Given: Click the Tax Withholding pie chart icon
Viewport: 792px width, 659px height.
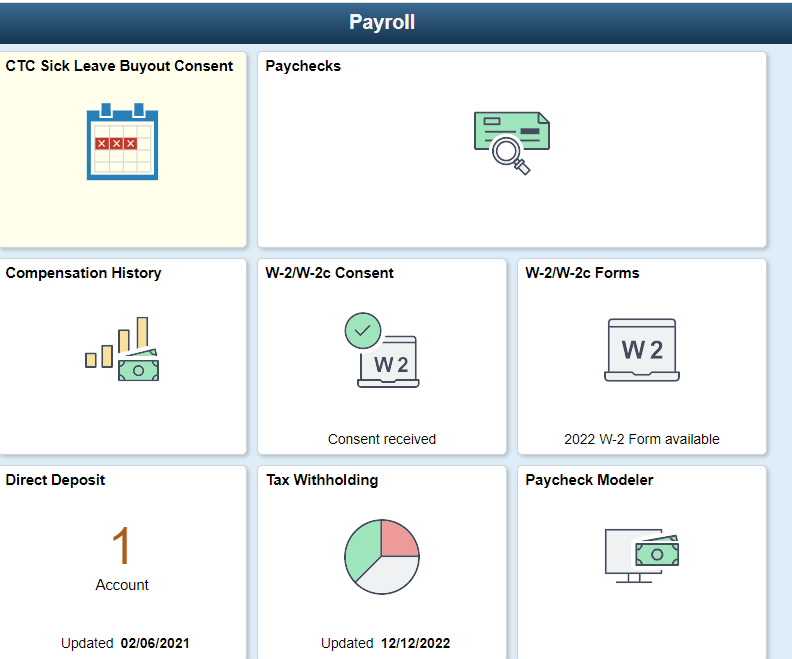Looking at the screenshot, I should [382, 556].
